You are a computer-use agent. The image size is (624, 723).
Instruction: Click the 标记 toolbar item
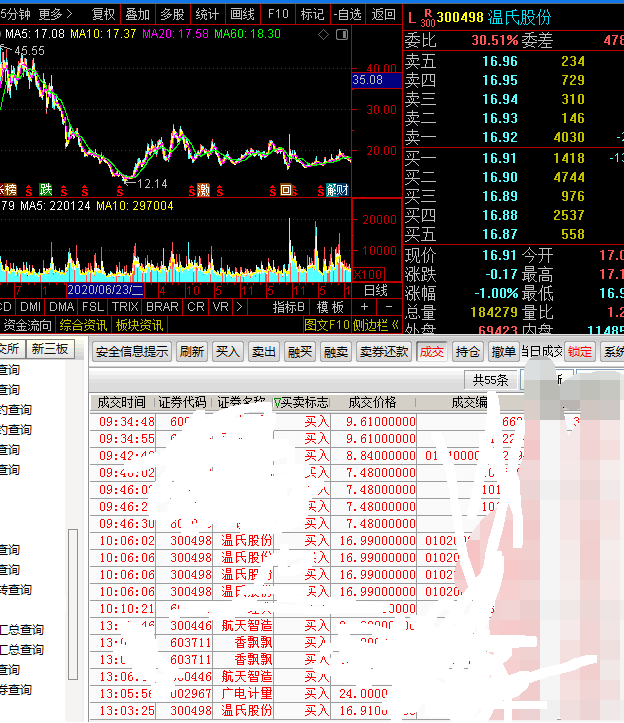[x=313, y=14]
